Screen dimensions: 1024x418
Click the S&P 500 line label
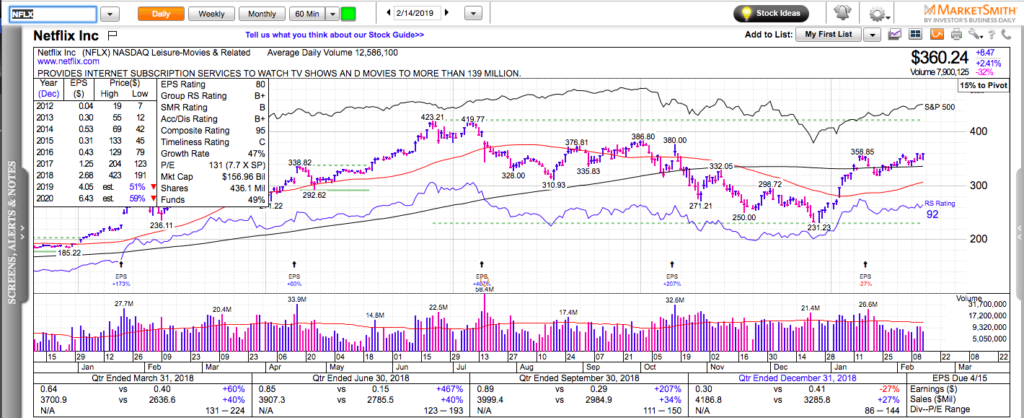pyautogui.click(x=942, y=107)
